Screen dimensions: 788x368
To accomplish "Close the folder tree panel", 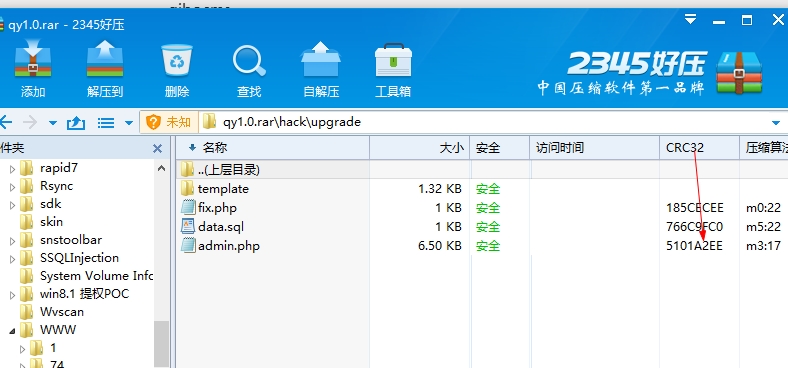I will pyautogui.click(x=157, y=148).
